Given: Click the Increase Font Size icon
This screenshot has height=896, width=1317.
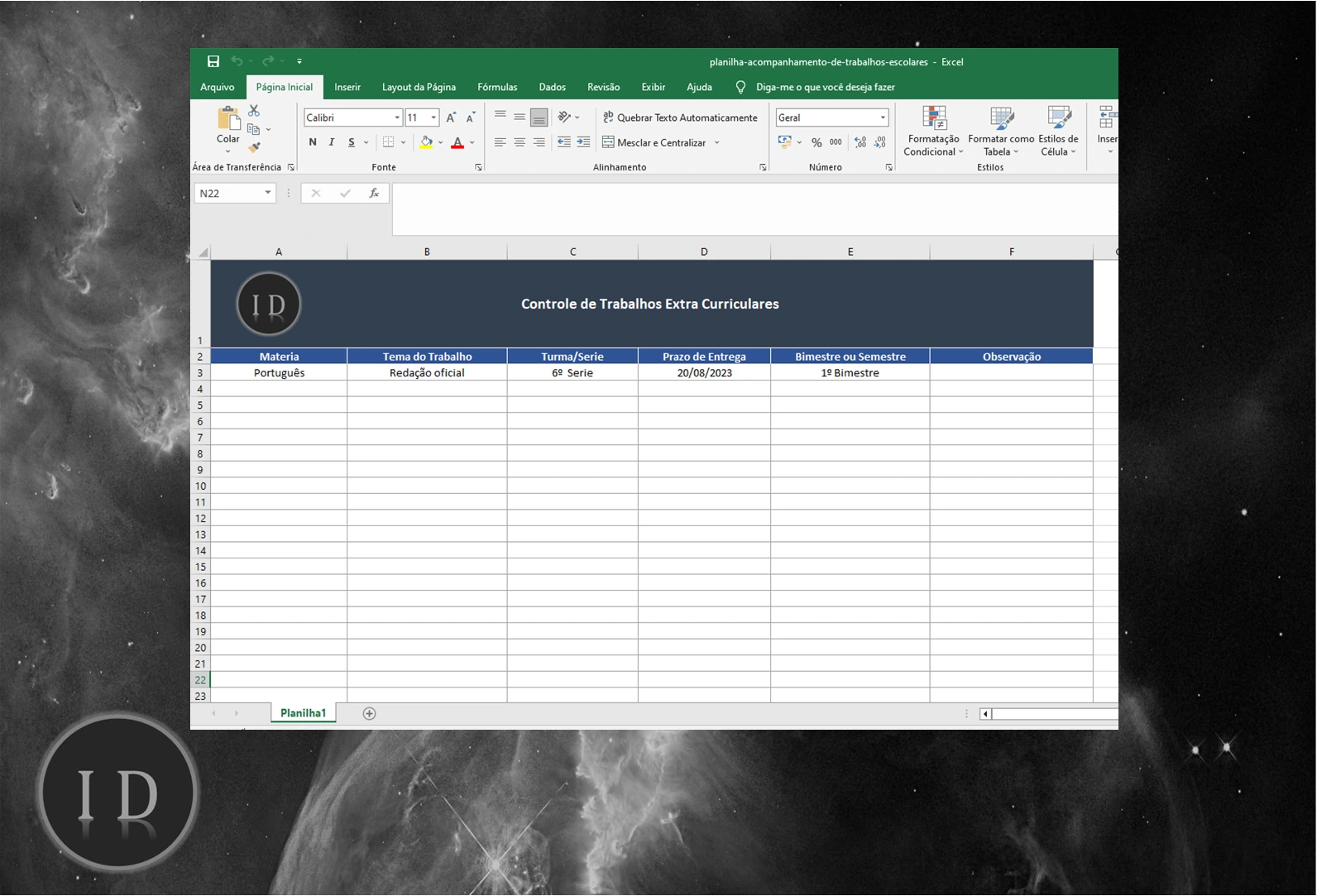Looking at the screenshot, I should point(451,117).
